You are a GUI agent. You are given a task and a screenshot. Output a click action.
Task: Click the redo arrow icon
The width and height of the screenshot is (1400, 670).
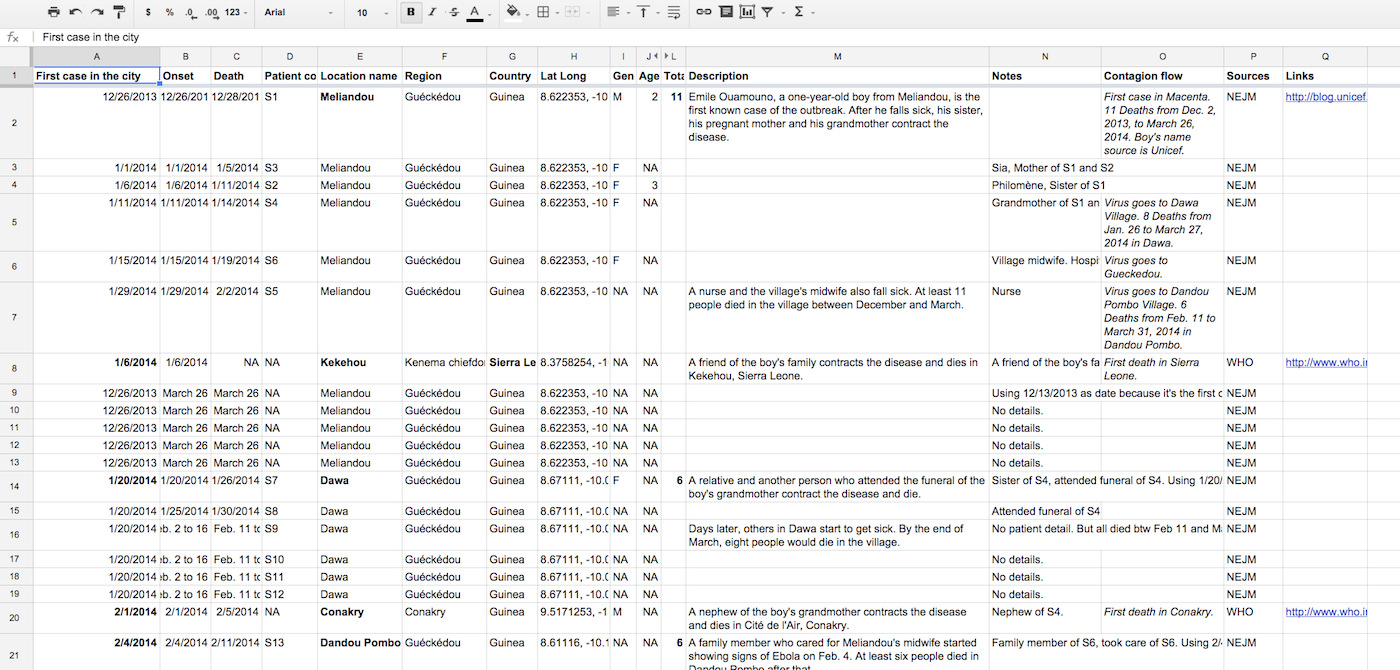pyautogui.click(x=97, y=12)
